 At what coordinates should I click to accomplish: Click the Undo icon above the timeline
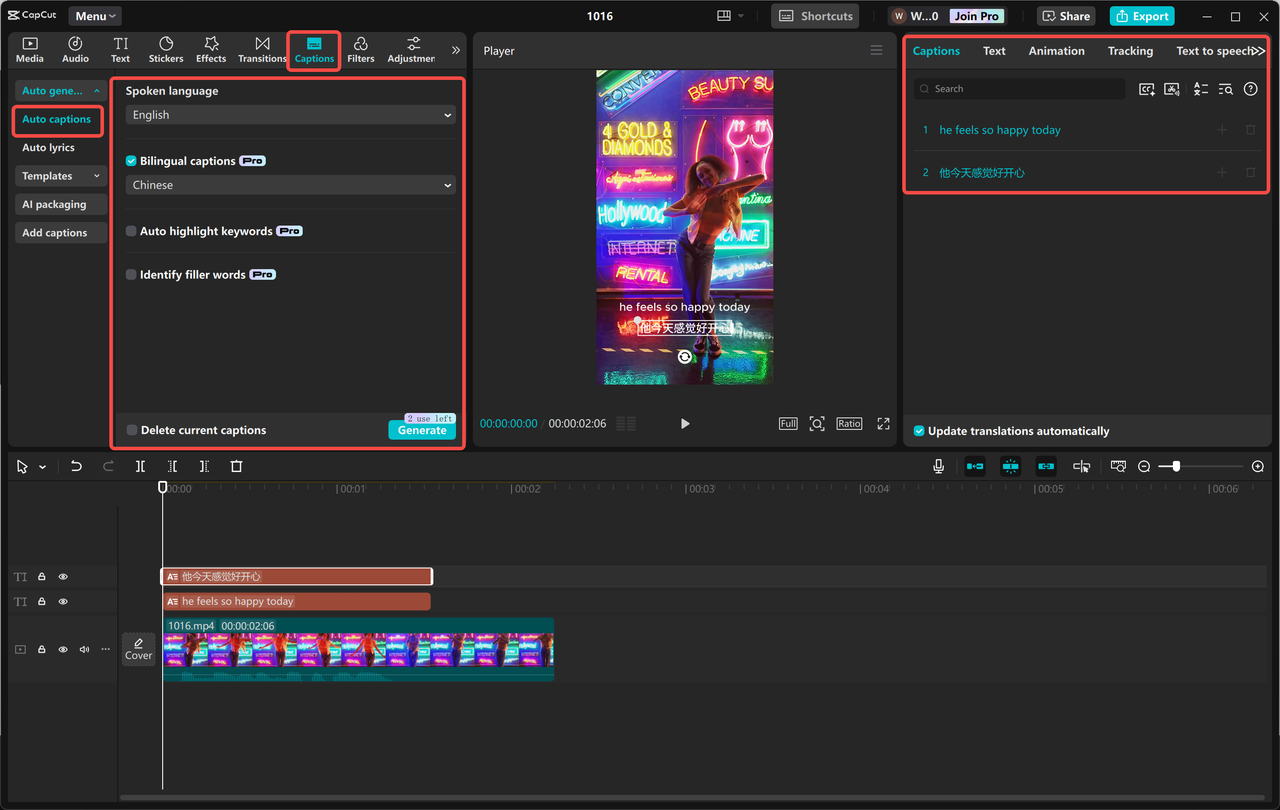coord(77,465)
